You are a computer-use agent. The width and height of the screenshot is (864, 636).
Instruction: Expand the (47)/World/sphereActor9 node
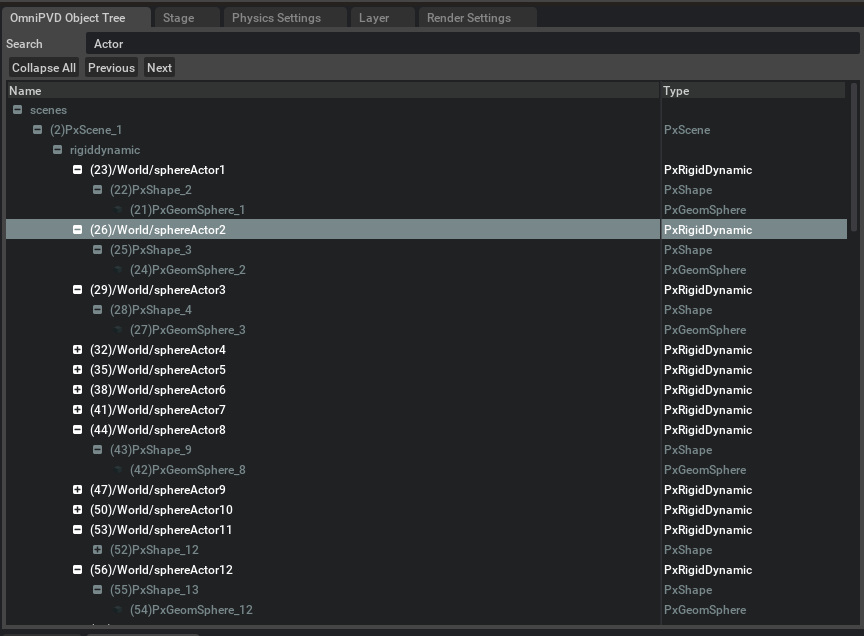(x=77, y=490)
